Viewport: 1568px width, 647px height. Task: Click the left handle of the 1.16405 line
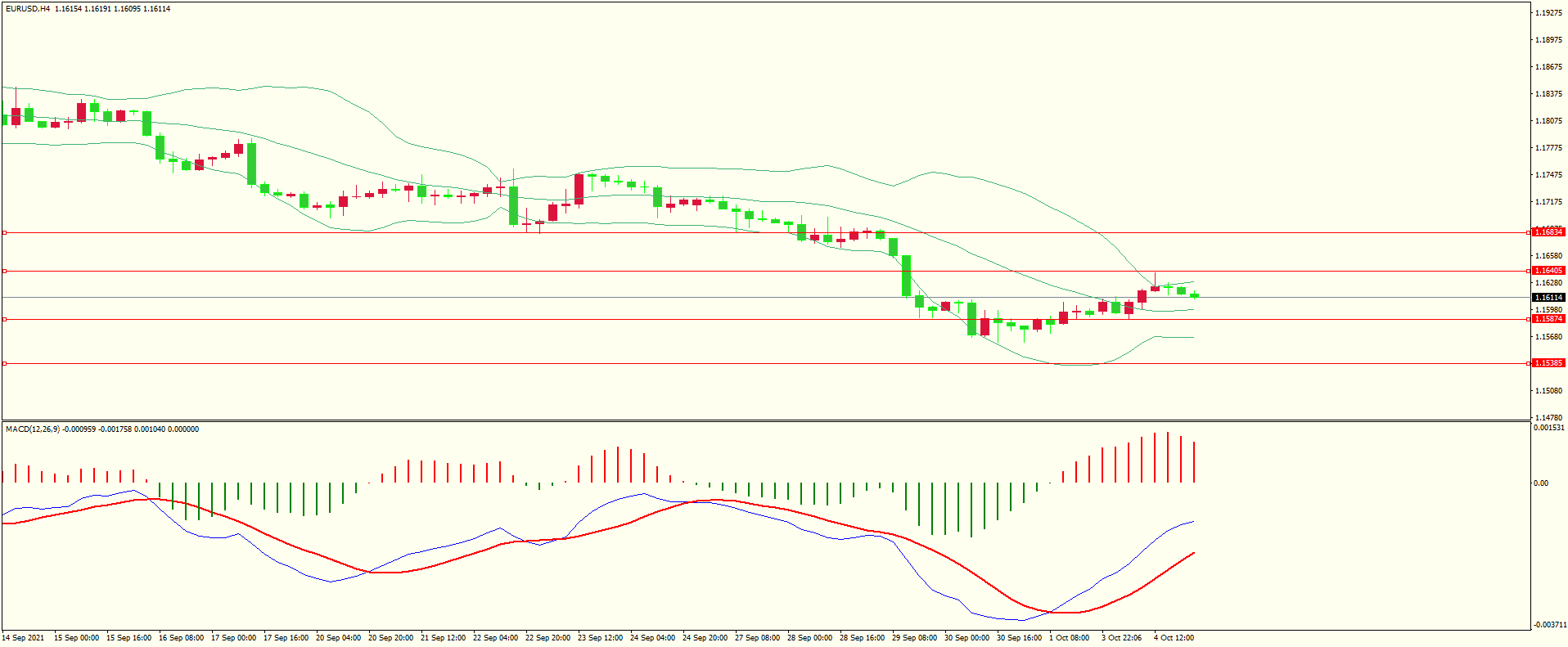click(4, 271)
